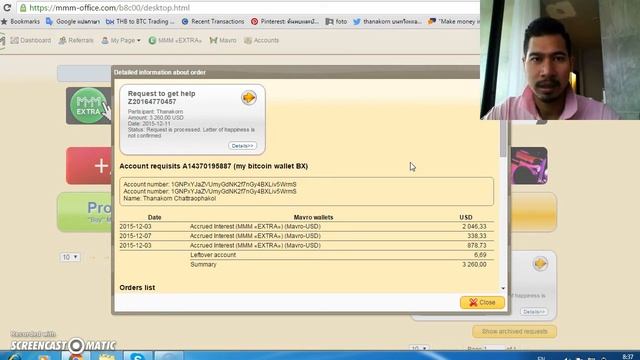This screenshot has height=360, width=640.
Task: Click Details>> on the background request card
Action: 534,312
